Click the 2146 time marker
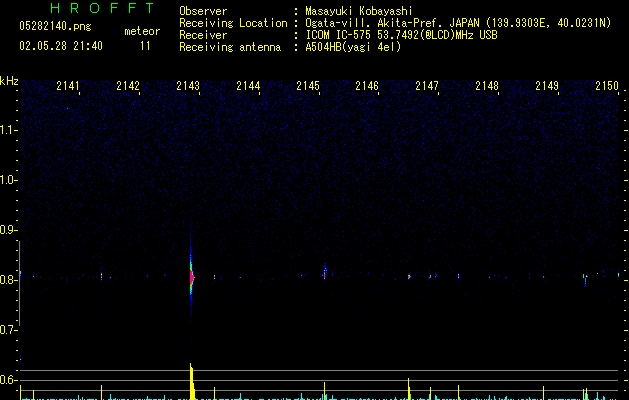The height and width of the screenshot is (400, 629). [x=367, y=85]
